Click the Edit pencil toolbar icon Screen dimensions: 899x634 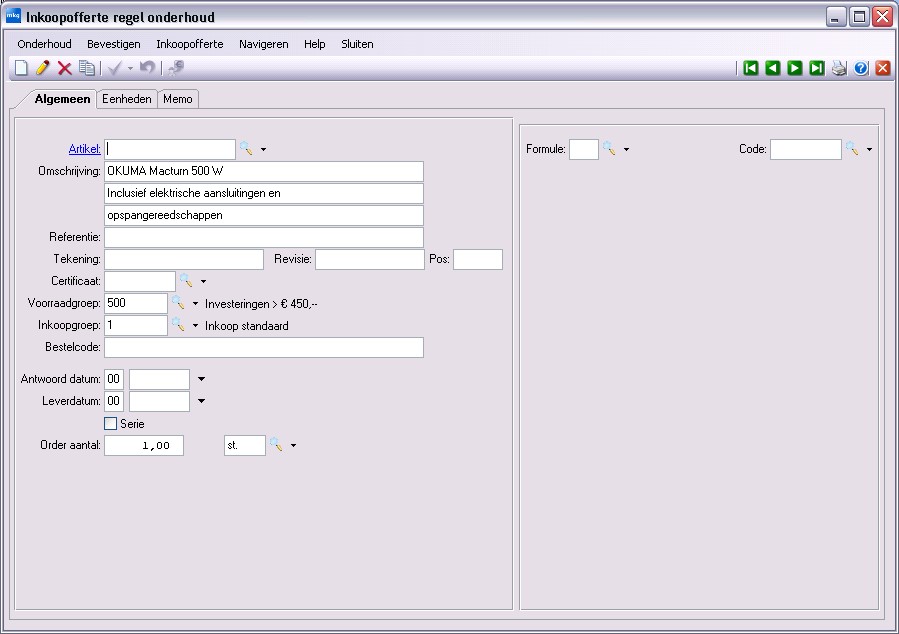(42, 68)
